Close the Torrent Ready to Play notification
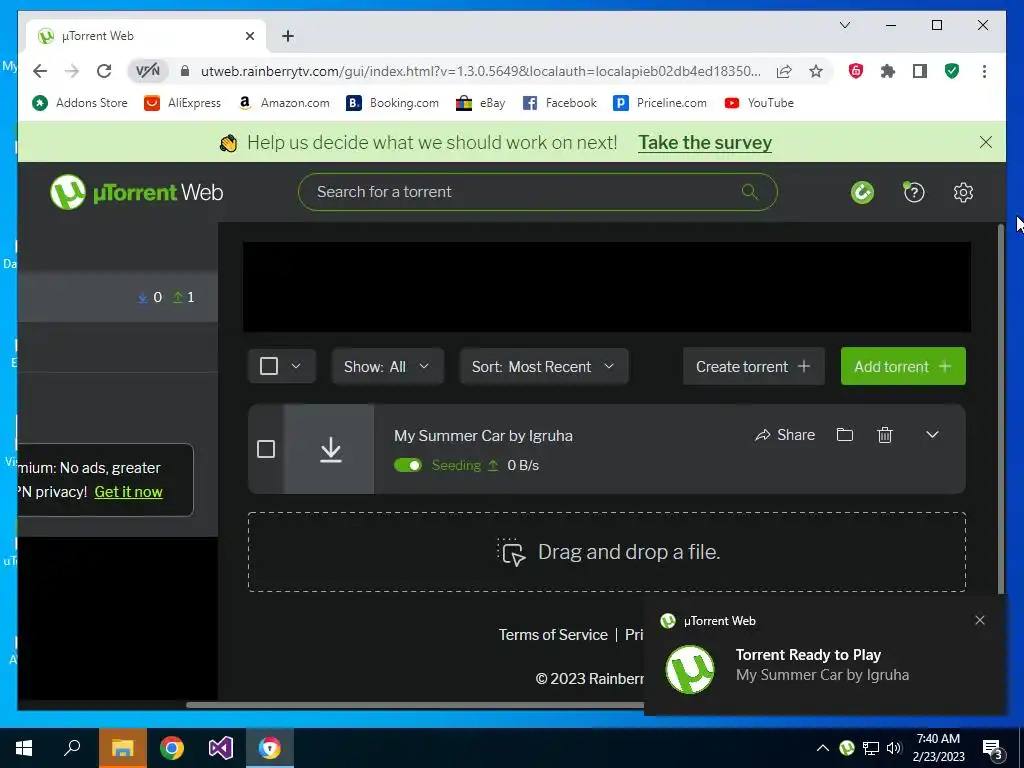 pyautogui.click(x=979, y=620)
